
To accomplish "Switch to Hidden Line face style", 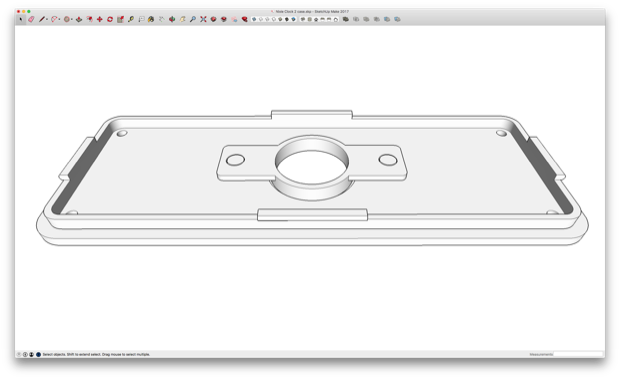I will click(x=274, y=19).
